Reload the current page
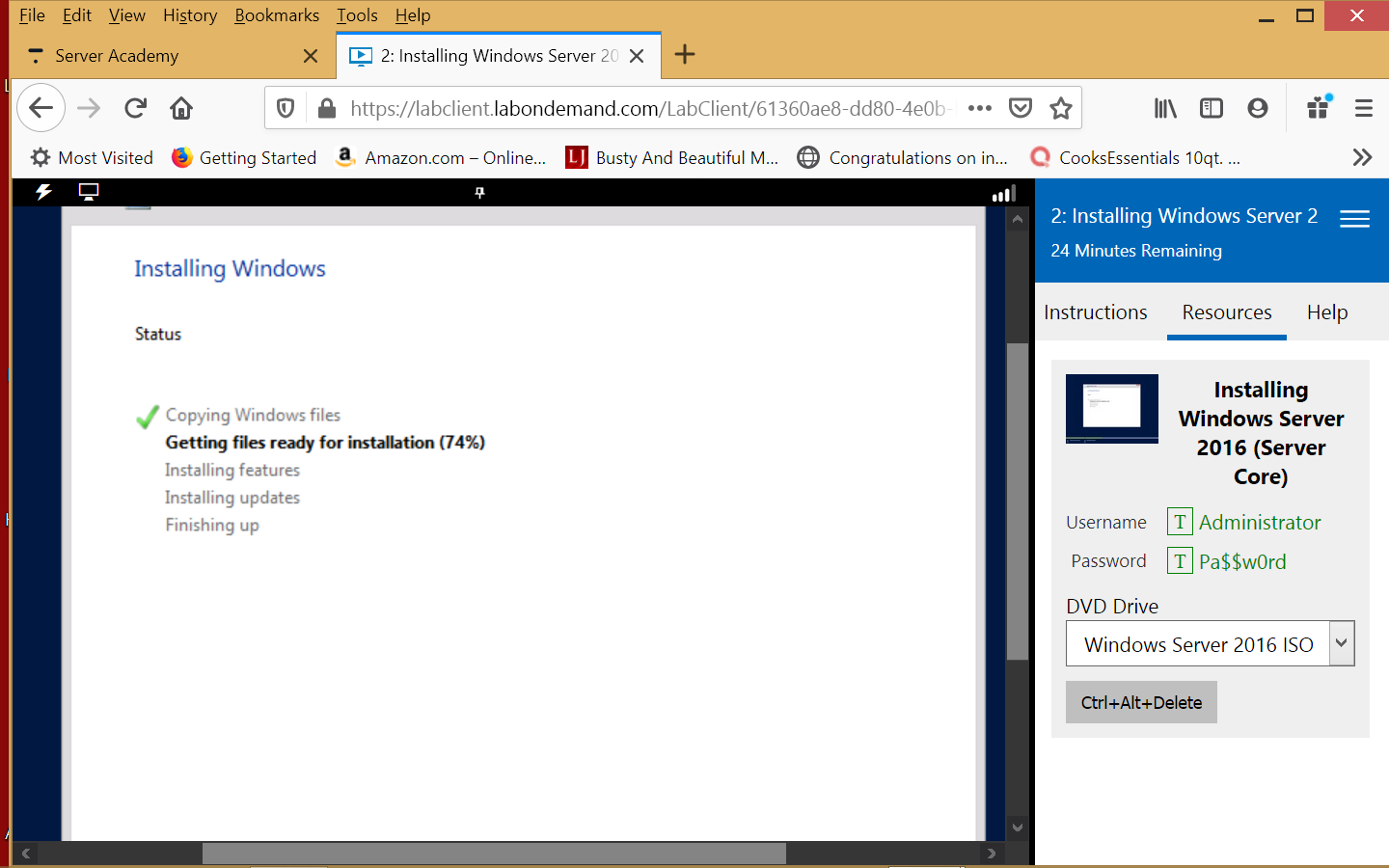This screenshot has width=1389, height=868. (x=135, y=108)
